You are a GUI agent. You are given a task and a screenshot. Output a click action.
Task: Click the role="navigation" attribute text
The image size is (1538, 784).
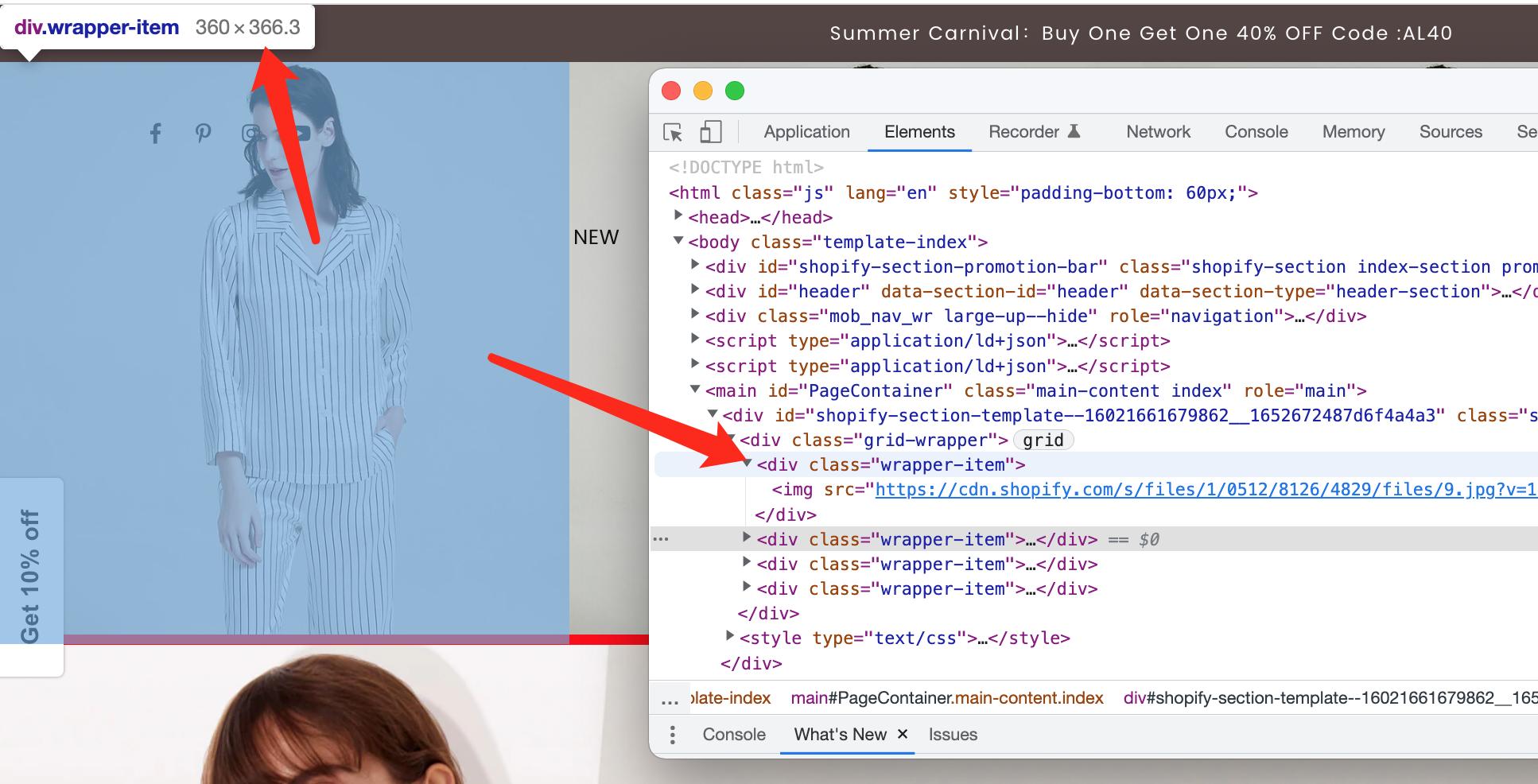pyautogui.click(x=1197, y=316)
